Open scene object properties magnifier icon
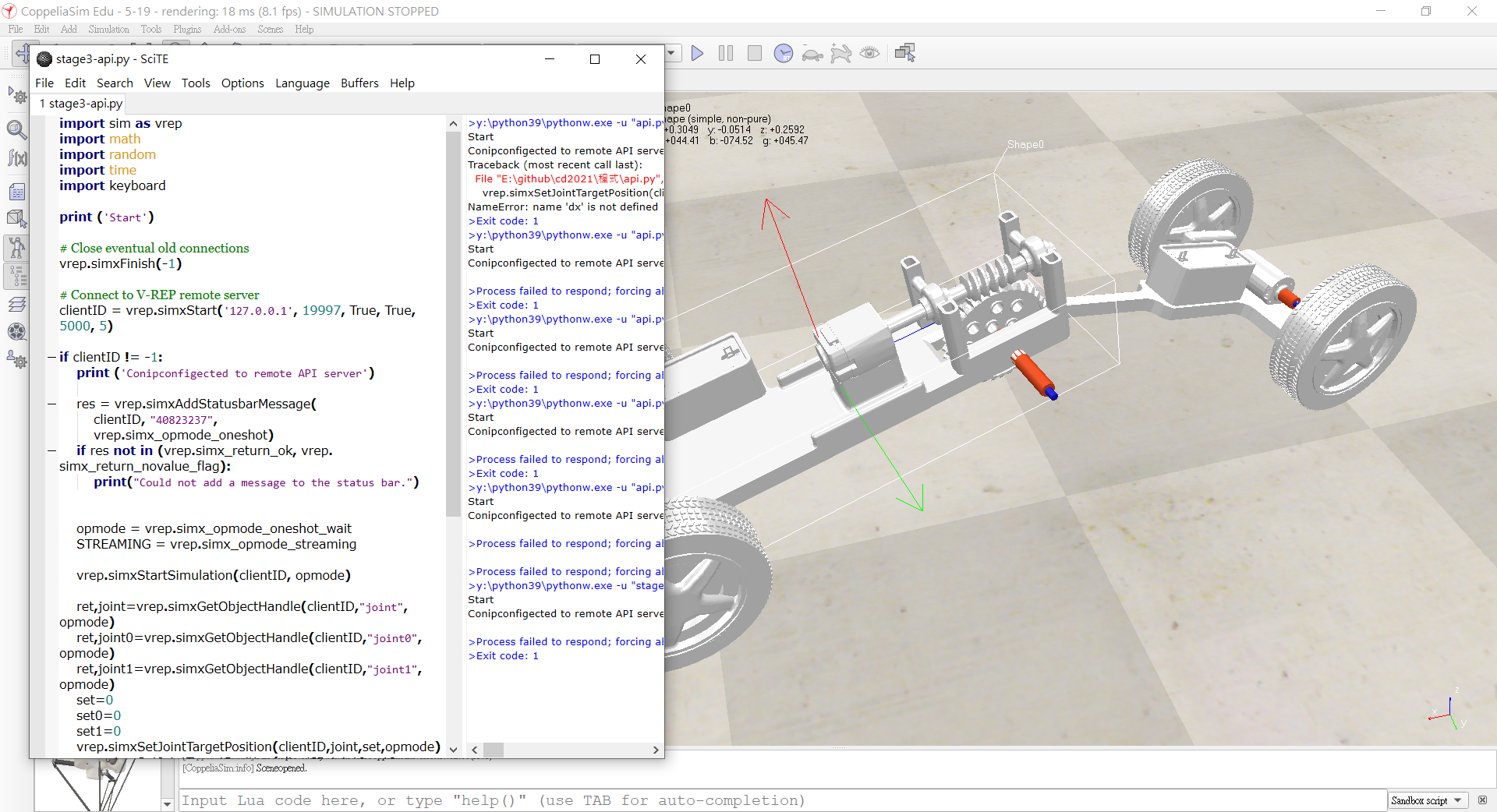Screen dimensions: 1497x812 (x=17, y=129)
